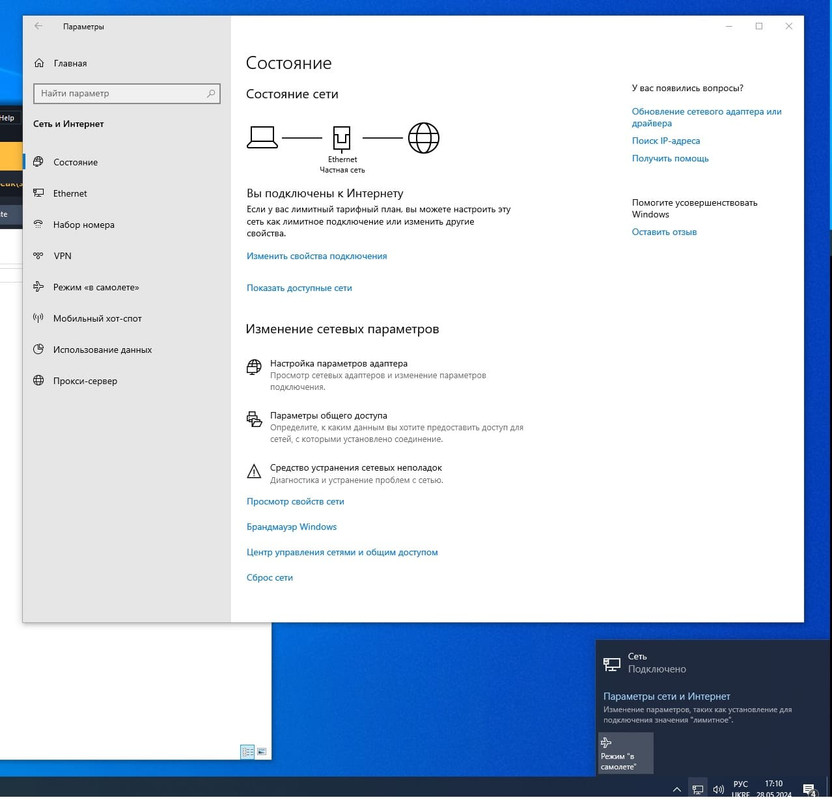Toggle the Режим "в самолете" flyout tile

(626, 753)
